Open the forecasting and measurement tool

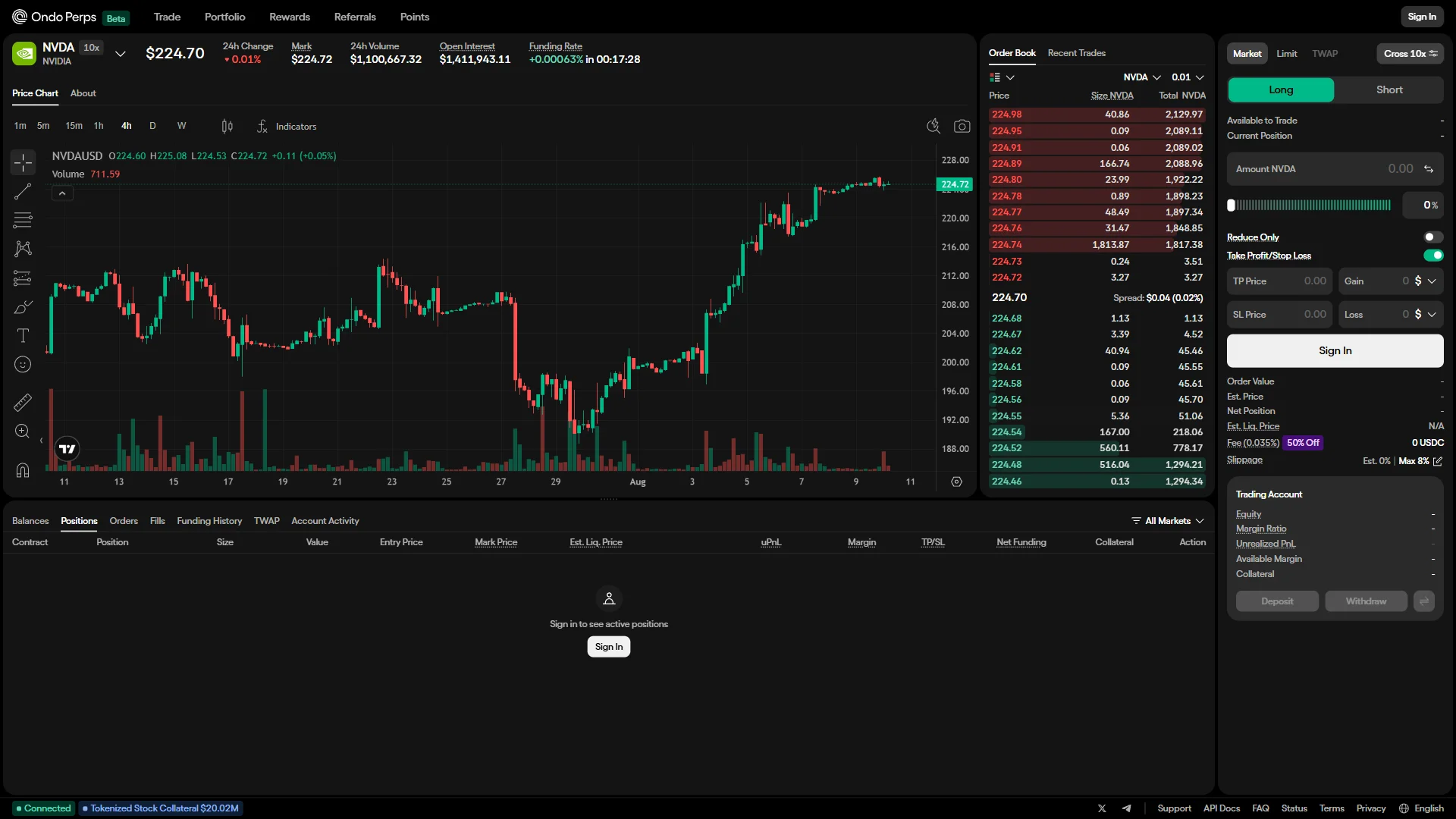(x=23, y=278)
